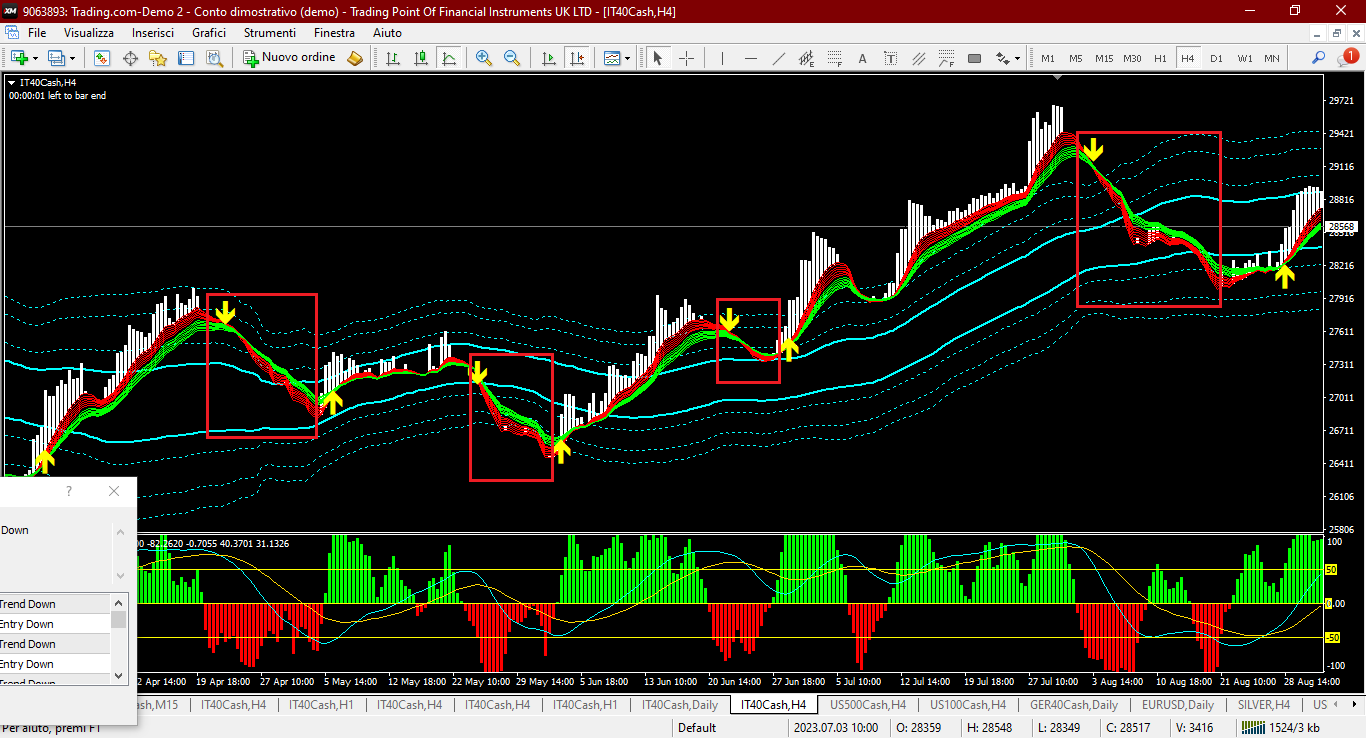
Task: Open the new chart dropdown arrow
Action: click(35, 59)
